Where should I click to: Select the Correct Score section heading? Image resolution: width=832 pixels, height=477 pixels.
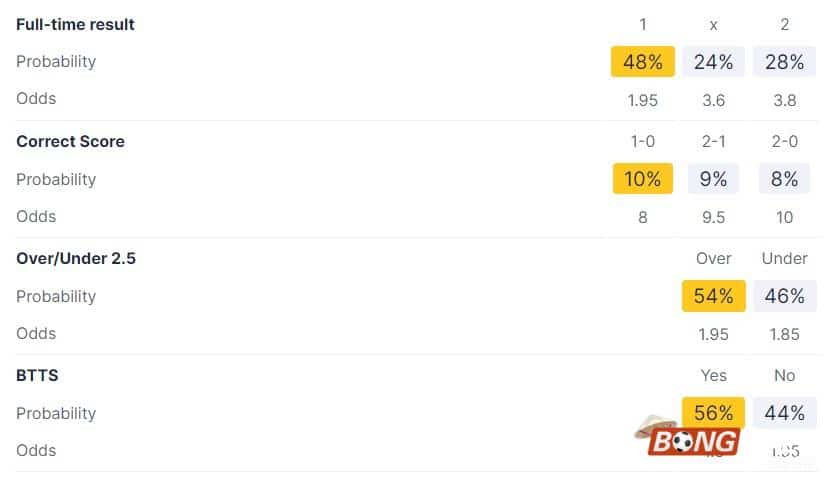pos(70,141)
